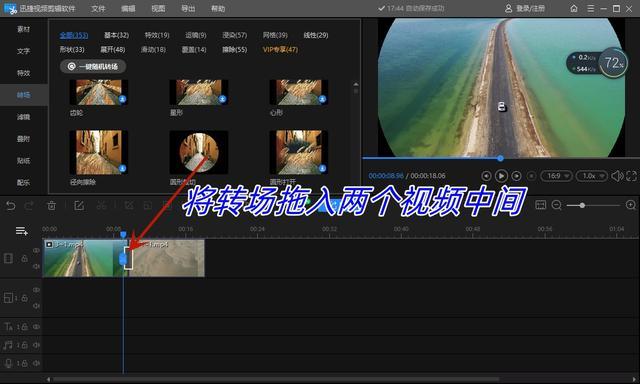Hide the main video track
640x384 pixels.
pos(36,250)
